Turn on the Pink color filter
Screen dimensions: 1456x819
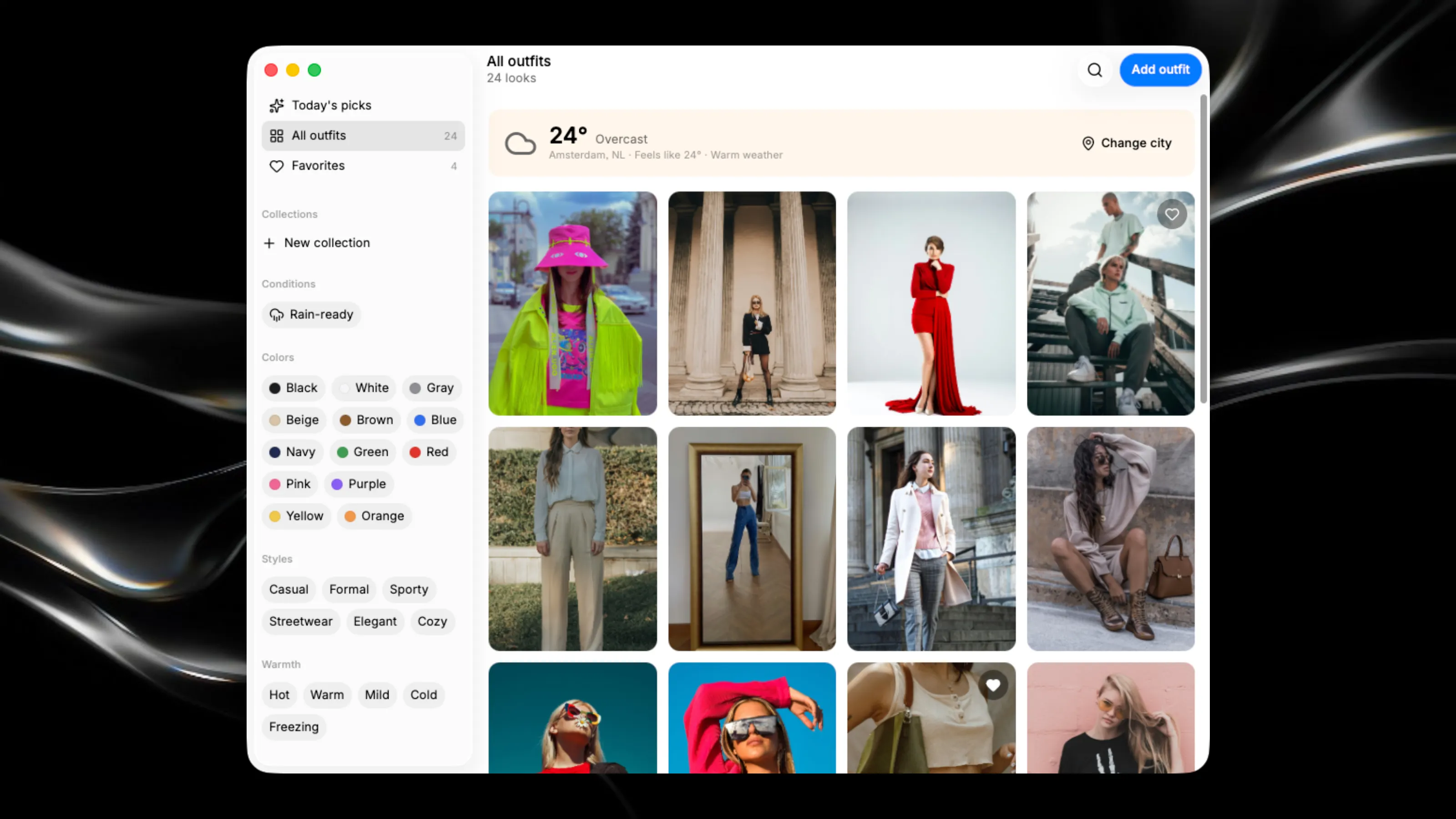(290, 485)
